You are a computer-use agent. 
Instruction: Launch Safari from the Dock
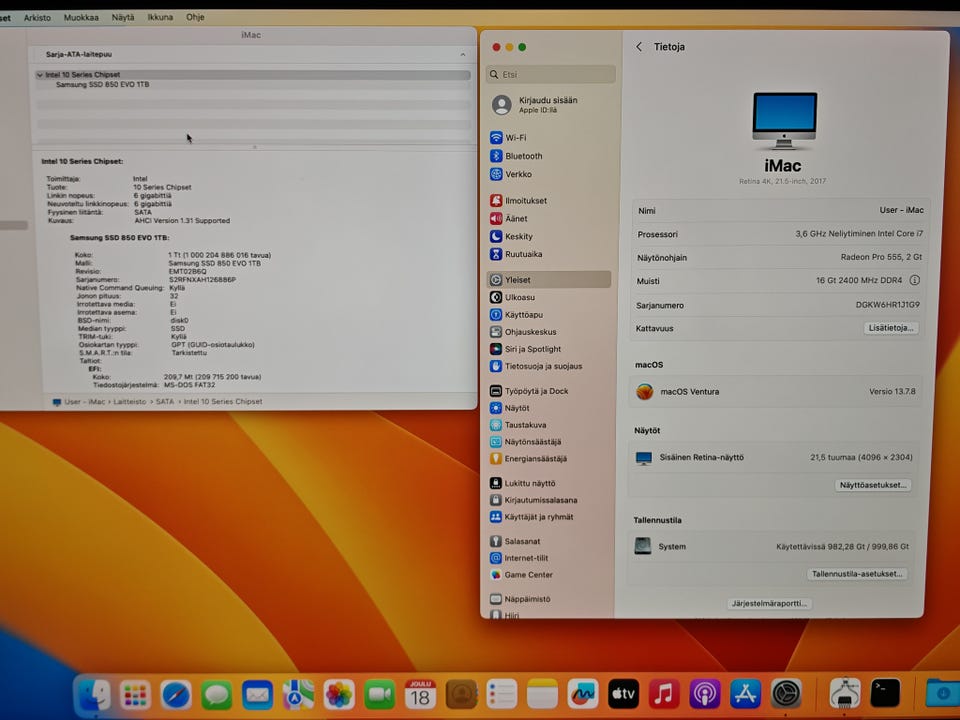point(176,693)
